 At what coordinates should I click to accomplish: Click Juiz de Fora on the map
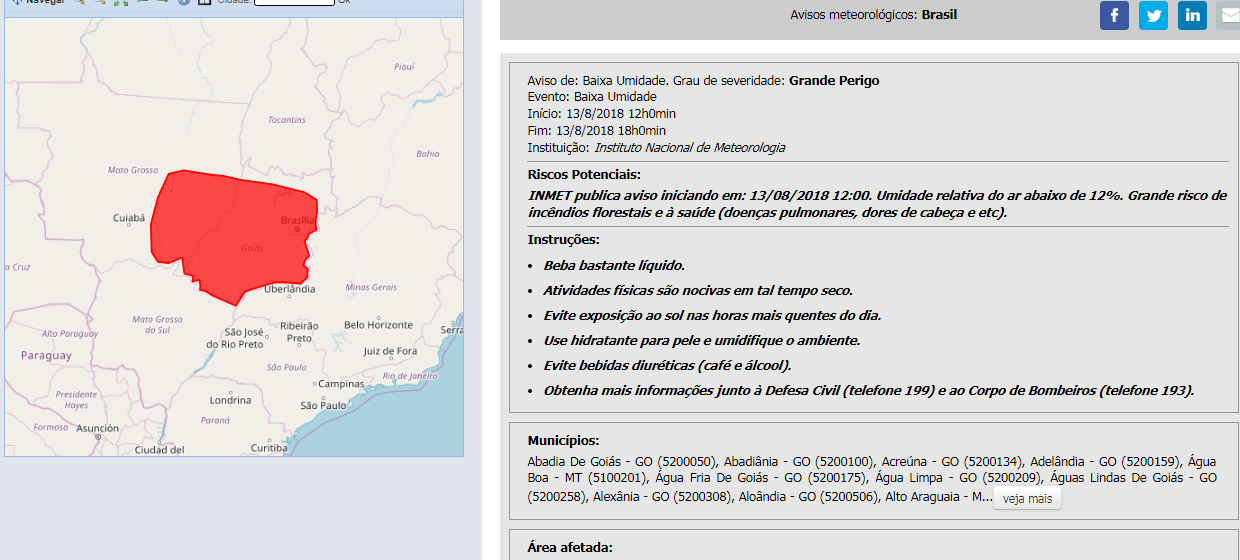[x=390, y=351]
